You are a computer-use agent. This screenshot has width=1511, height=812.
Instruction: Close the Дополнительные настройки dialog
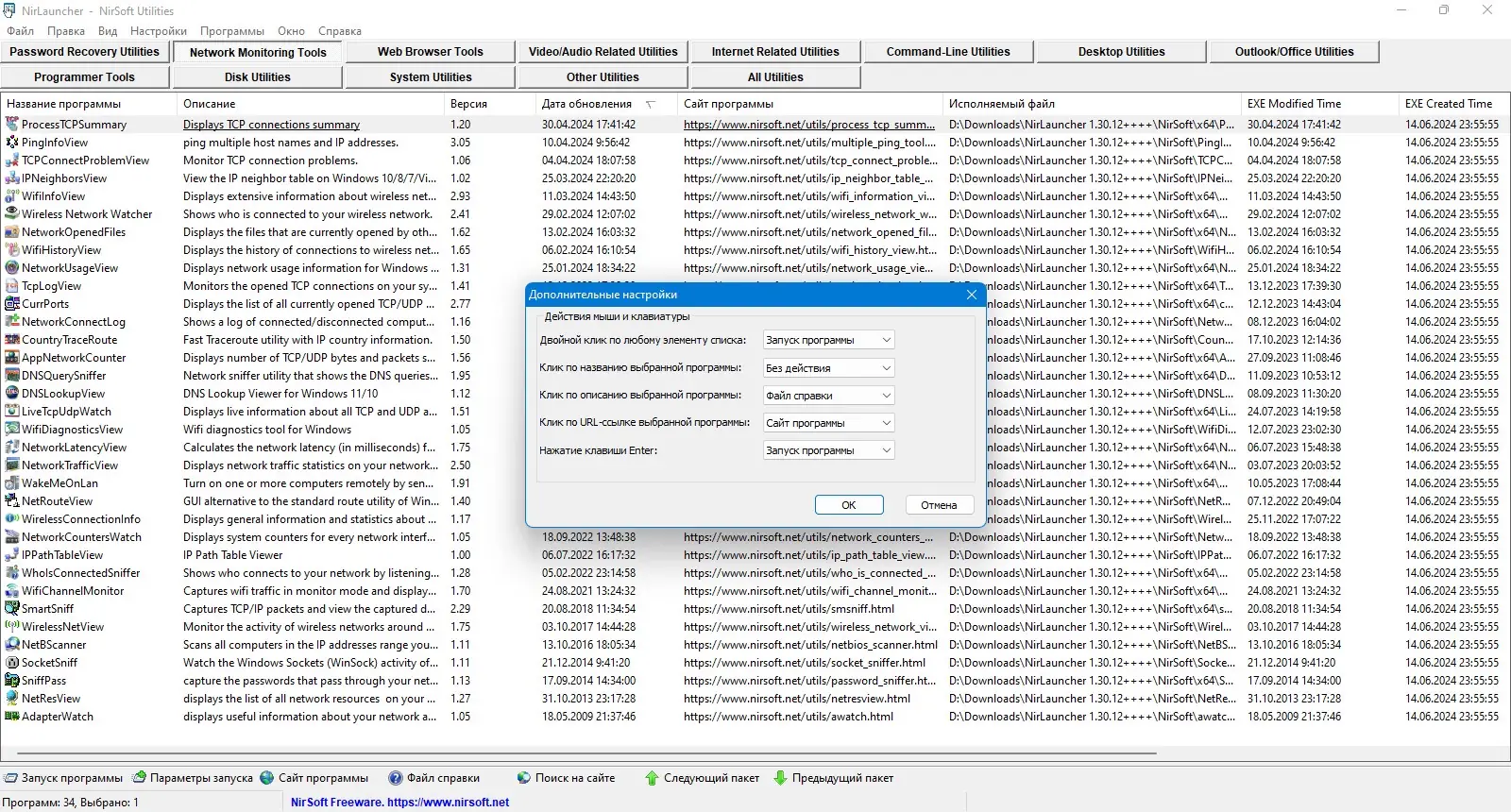pyautogui.click(x=972, y=295)
